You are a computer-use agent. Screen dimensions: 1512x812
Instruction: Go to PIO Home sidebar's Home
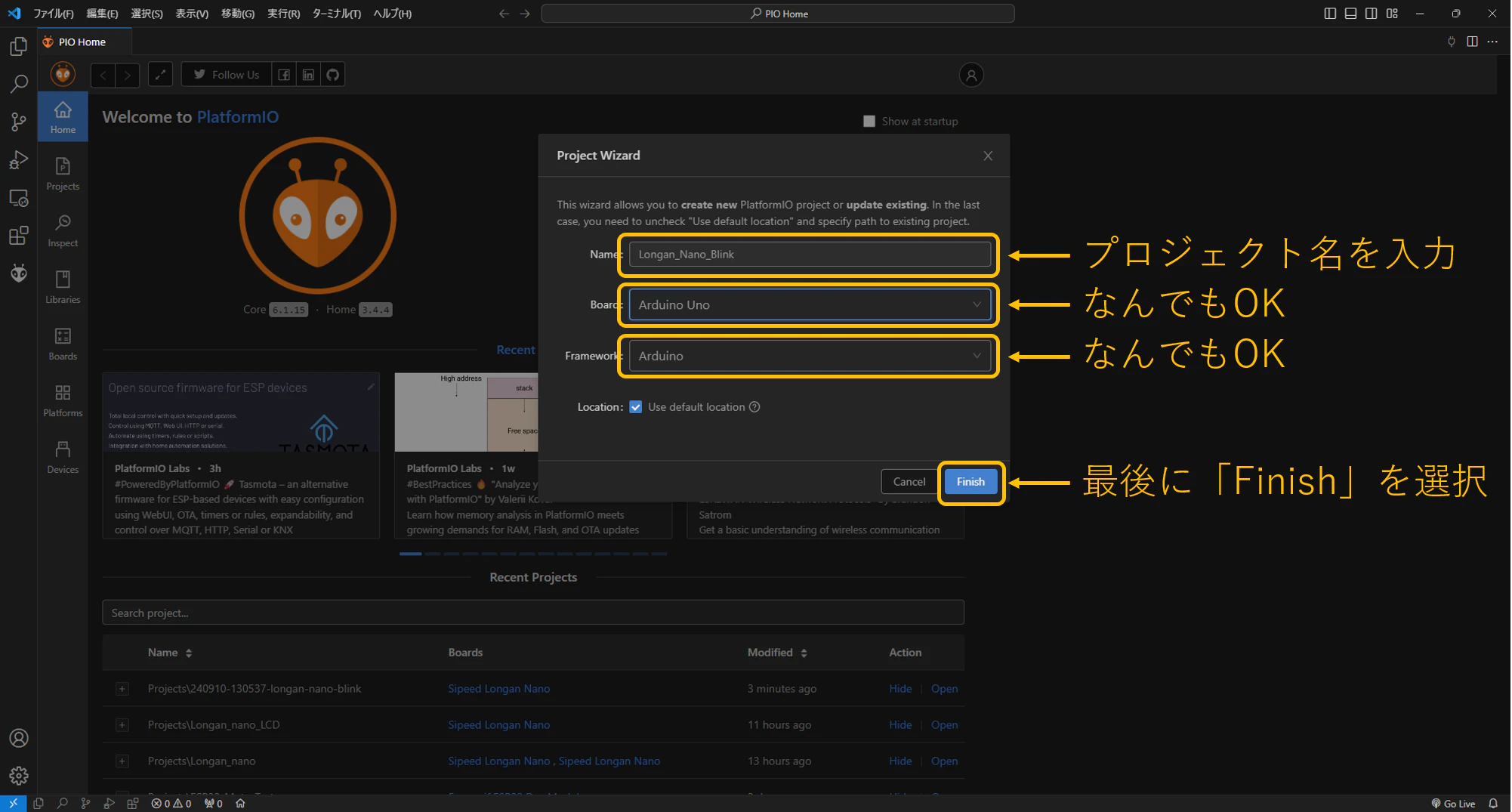coord(63,117)
